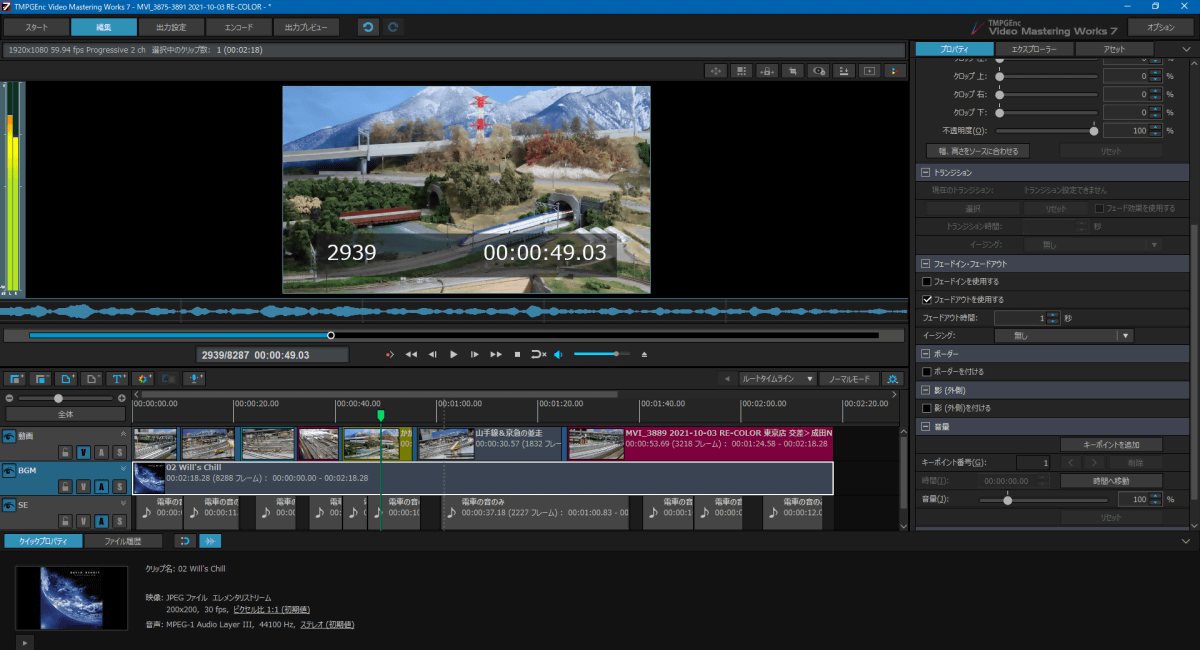Viewport: 1200px width, 650px height.
Task: Select the 02 Will's Chill BGM clip
Action: tap(483, 478)
